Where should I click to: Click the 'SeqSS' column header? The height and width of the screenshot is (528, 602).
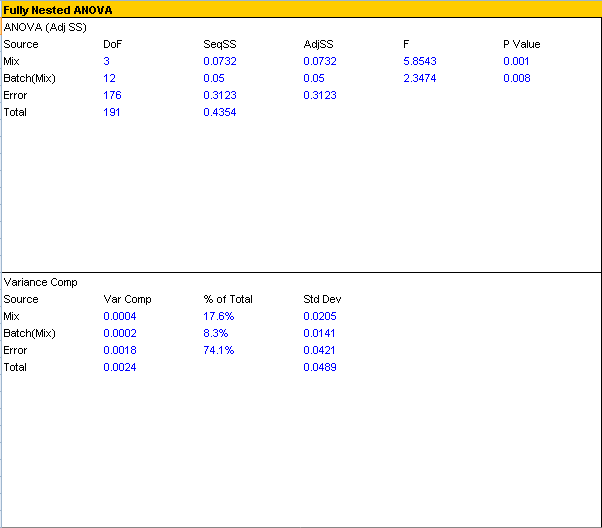(x=220, y=44)
